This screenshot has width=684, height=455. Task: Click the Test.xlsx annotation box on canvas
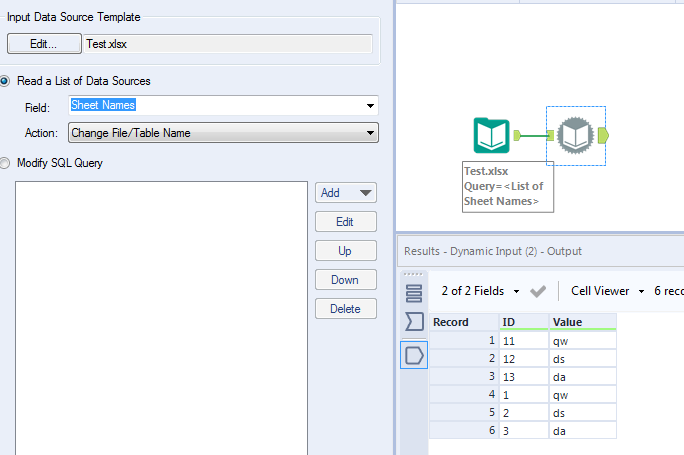(x=508, y=187)
